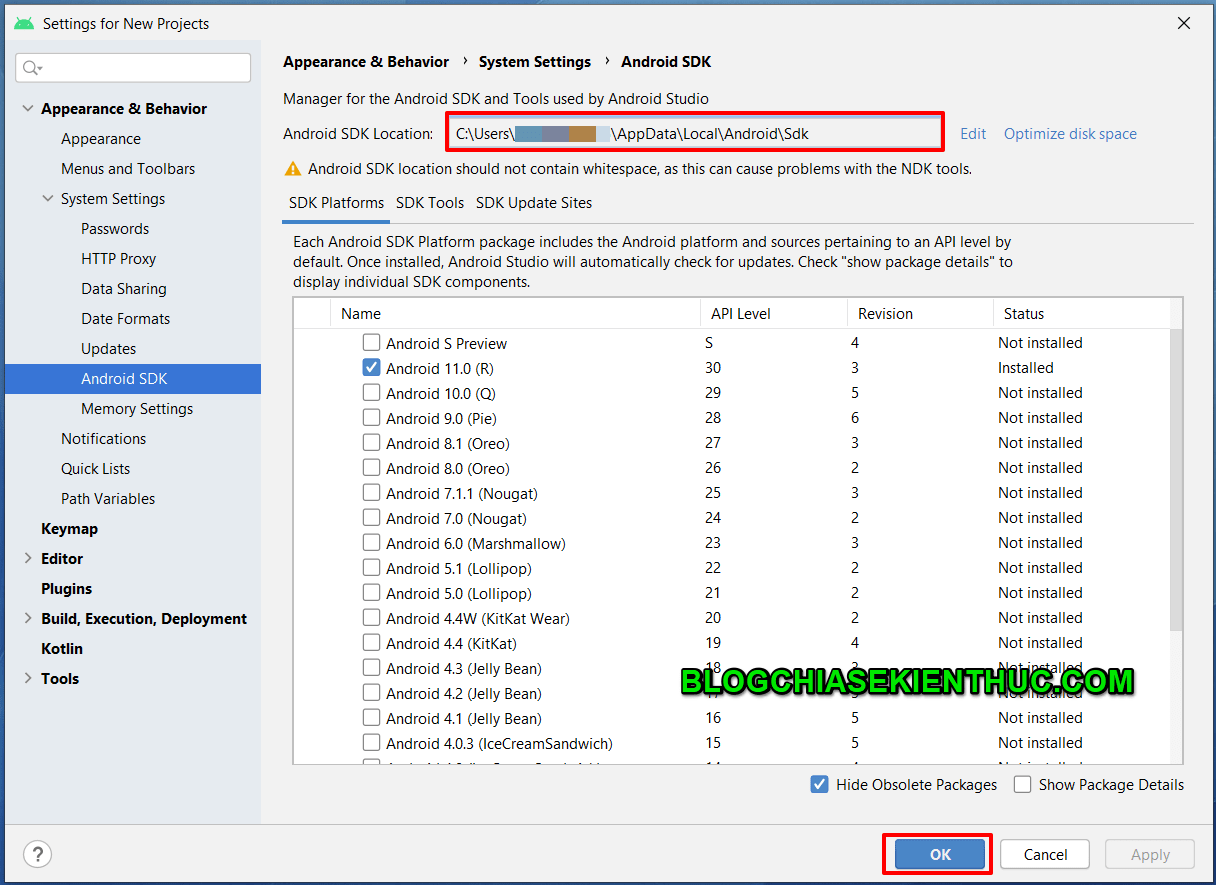Screen dimensions: 1216x885
Task: Click the Android 7.0 (Nougat) row name
Action: click(456, 518)
